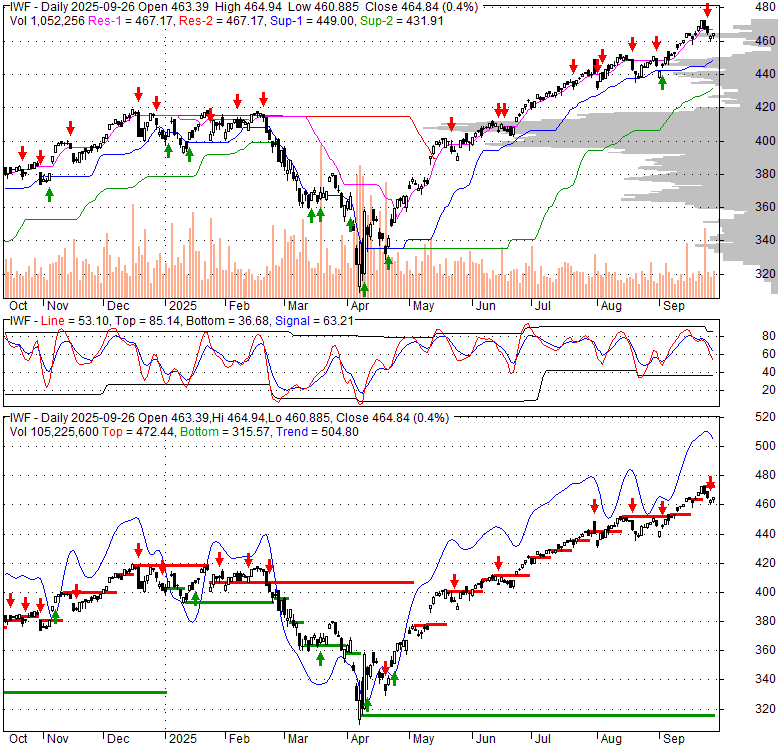
Task: Click the 2025 year label under lower chart
Action: (183, 739)
